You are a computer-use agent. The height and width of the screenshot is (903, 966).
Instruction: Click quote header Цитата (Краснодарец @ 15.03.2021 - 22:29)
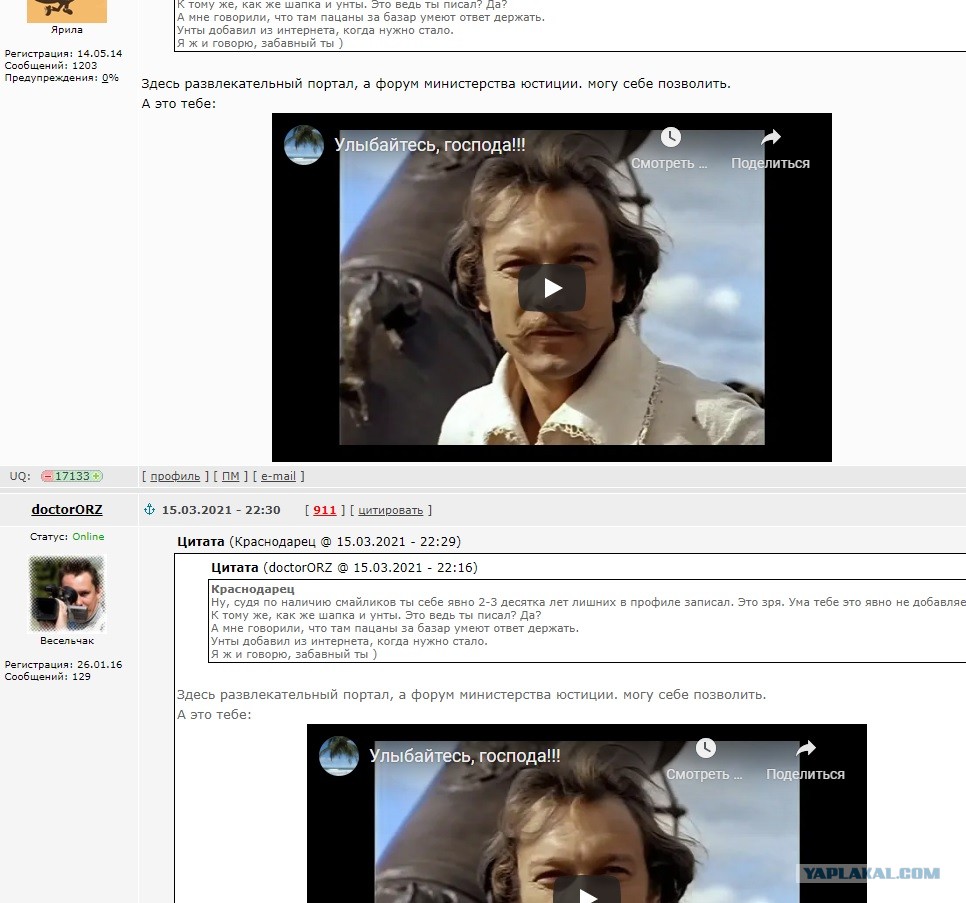319,541
